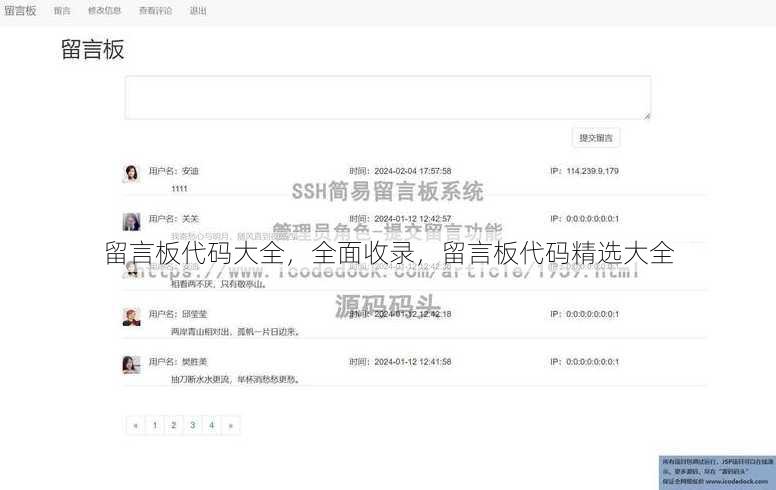Go to pagination page 3
The width and height of the screenshot is (776, 490).
tap(193, 425)
